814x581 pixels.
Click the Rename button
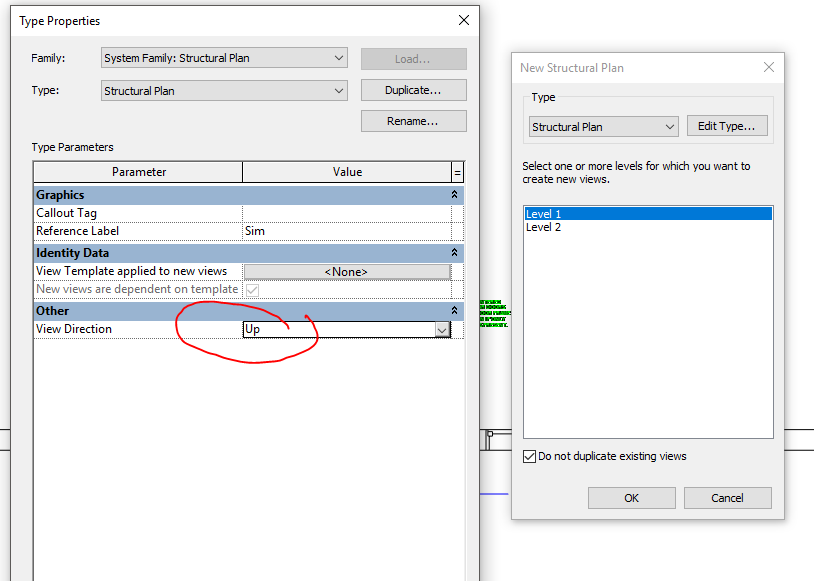click(413, 121)
